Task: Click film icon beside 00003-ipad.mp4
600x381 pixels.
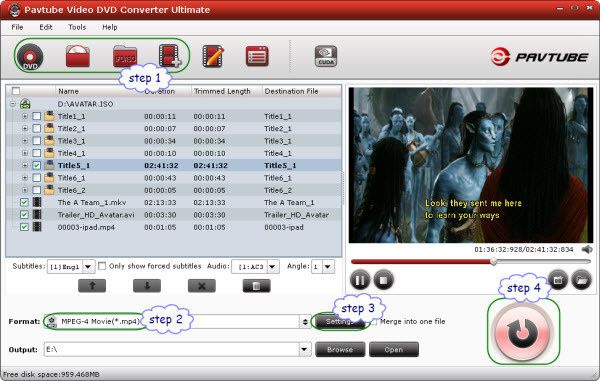Action: click(x=37, y=227)
